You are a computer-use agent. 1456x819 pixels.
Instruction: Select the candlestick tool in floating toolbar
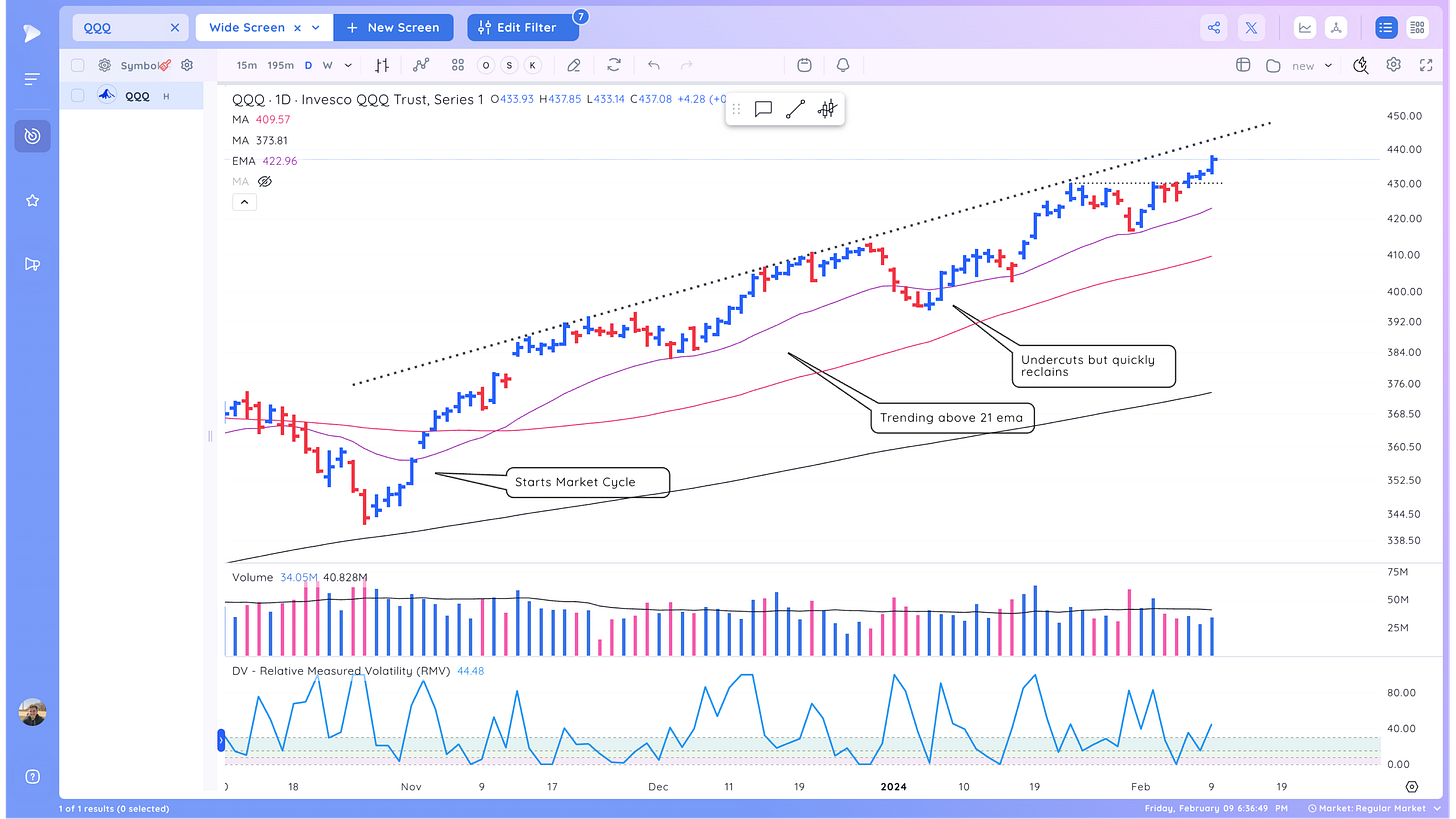pyautogui.click(x=826, y=109)
